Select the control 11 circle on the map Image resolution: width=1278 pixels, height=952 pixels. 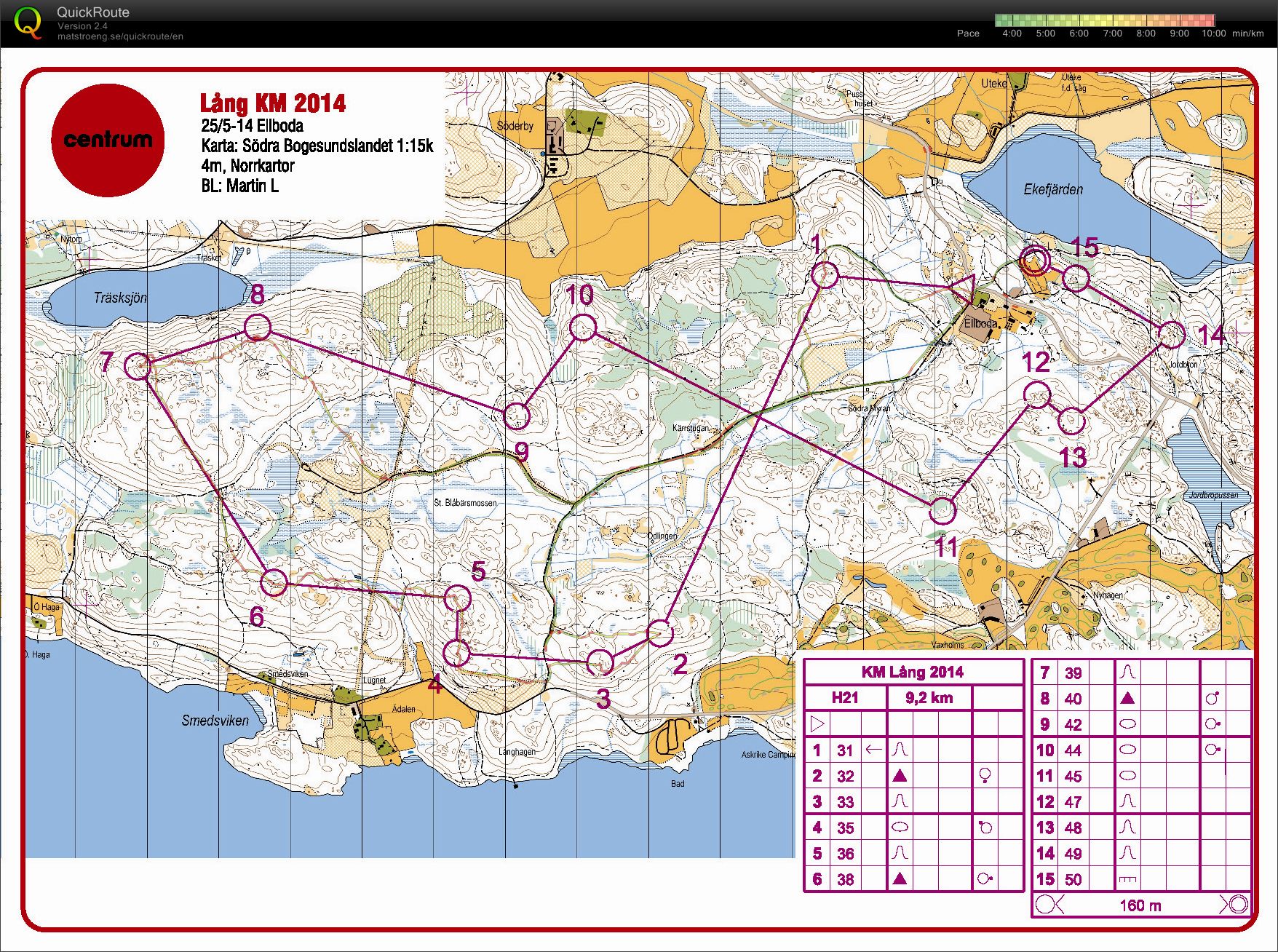(x=942, y=511)
